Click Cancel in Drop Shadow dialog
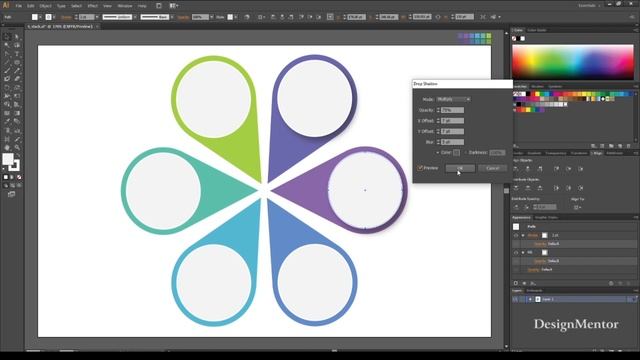The image size is (640, 360). (x=493, y=168)
